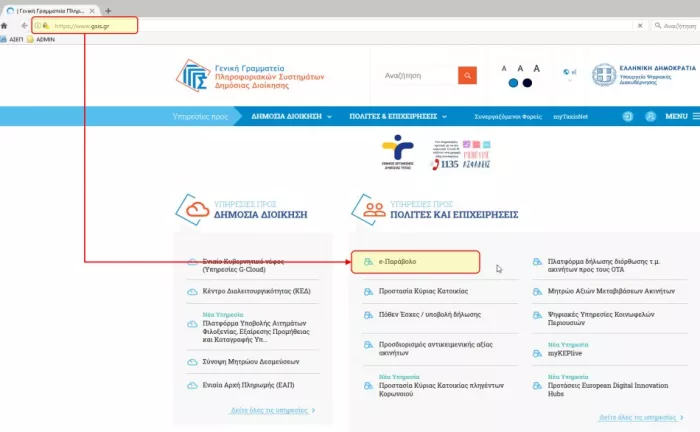The height and width of the screenshot is (432, 700).
Task: Open Προστασία Κύριας Κατοικίας service
Action: point(423,291)
